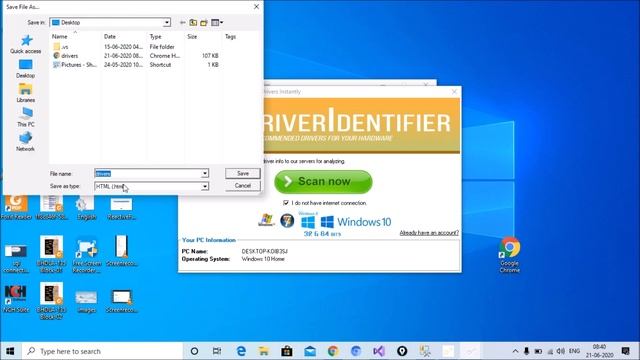
Task: Close the Save File As dialog
Action: [256, 7]
